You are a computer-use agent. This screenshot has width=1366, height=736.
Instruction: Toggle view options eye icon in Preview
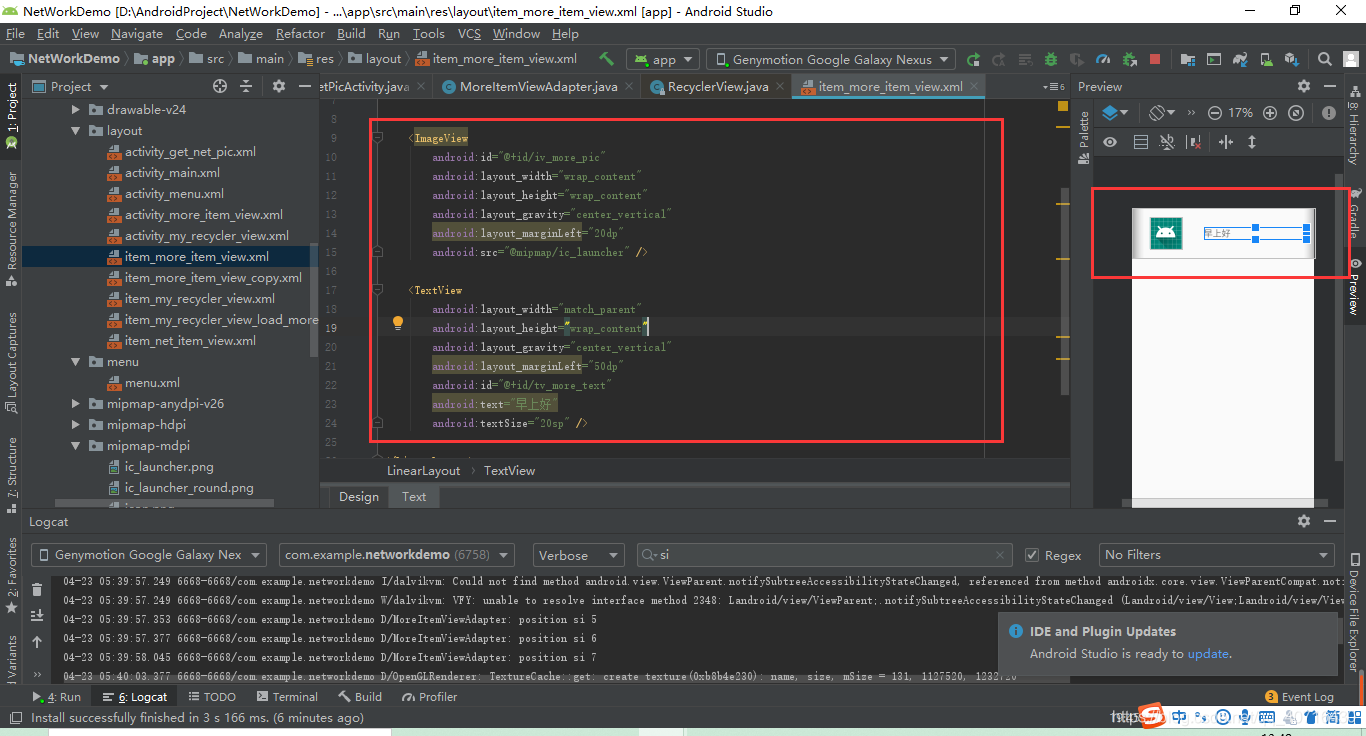point(1110,141)
